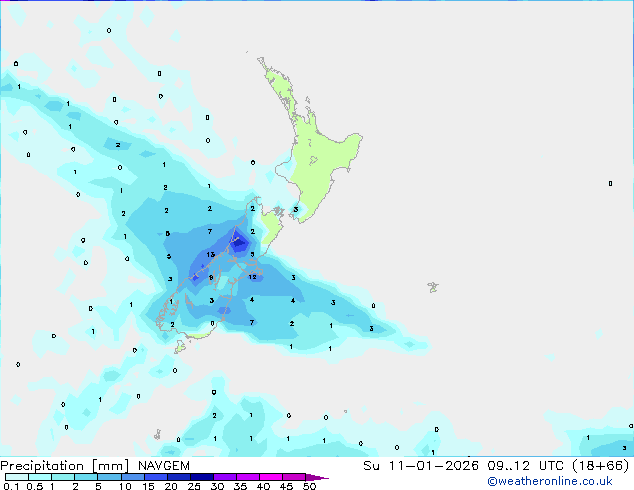This screenshot has height=490, width=634.
Task: Click the "13" precipitation value on map
Action: (210, 254)
